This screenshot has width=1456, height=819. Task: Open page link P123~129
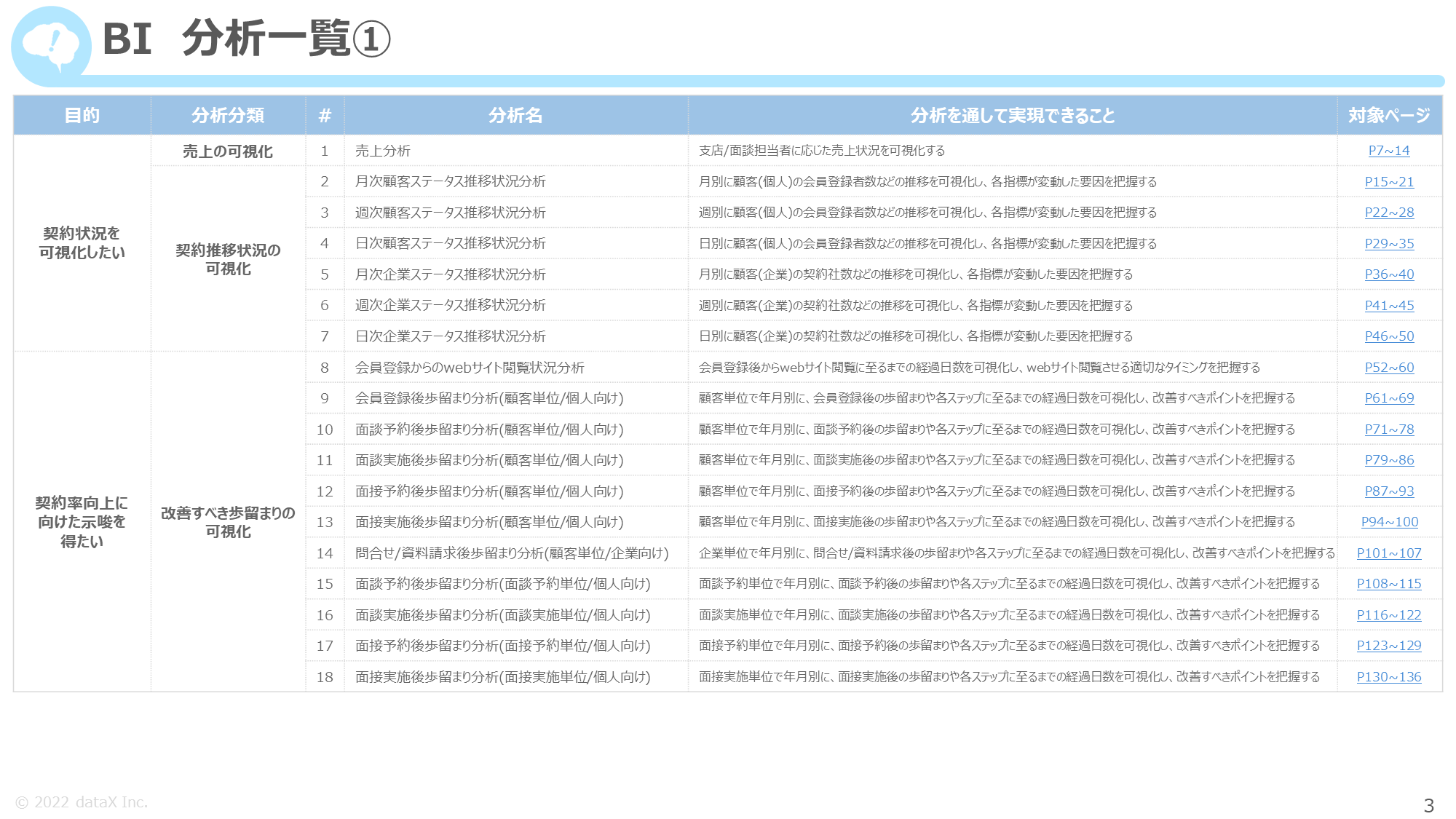tap(1389, 646)
